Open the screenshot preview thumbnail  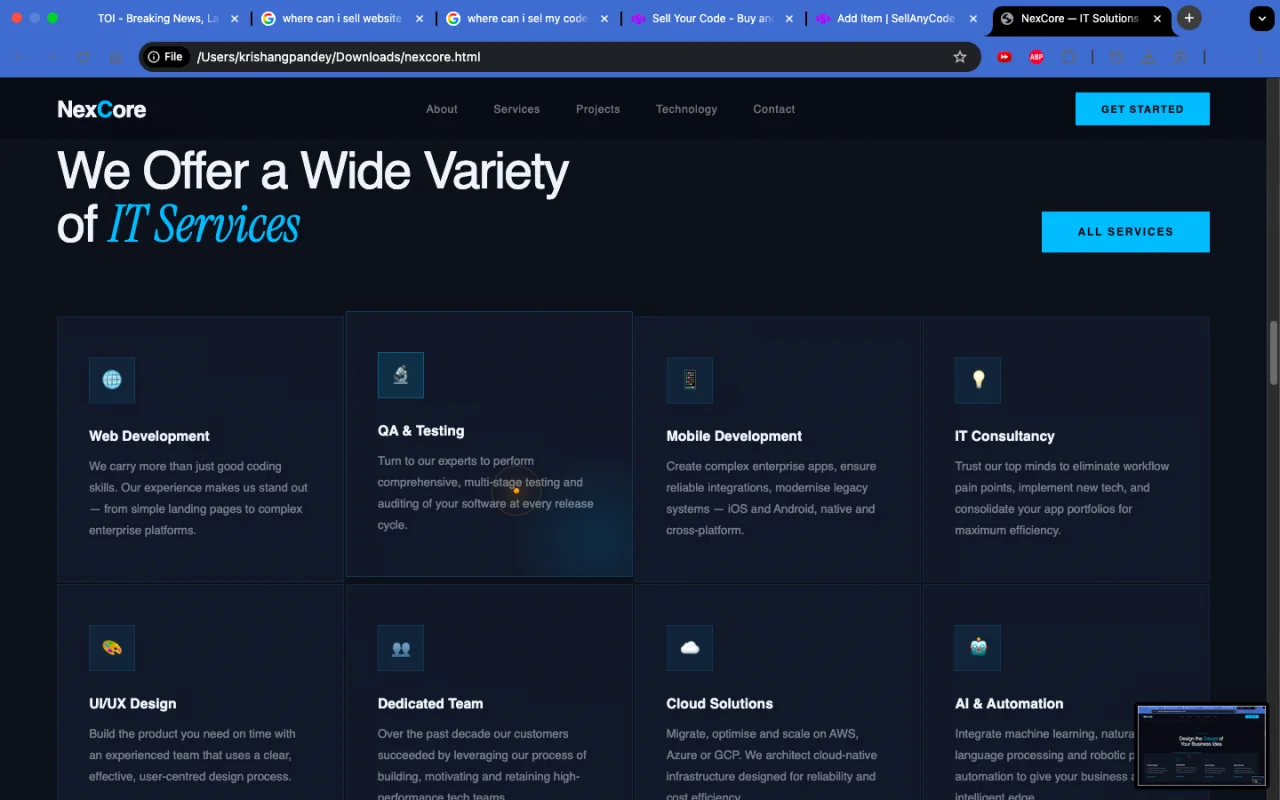[1201, 745]
